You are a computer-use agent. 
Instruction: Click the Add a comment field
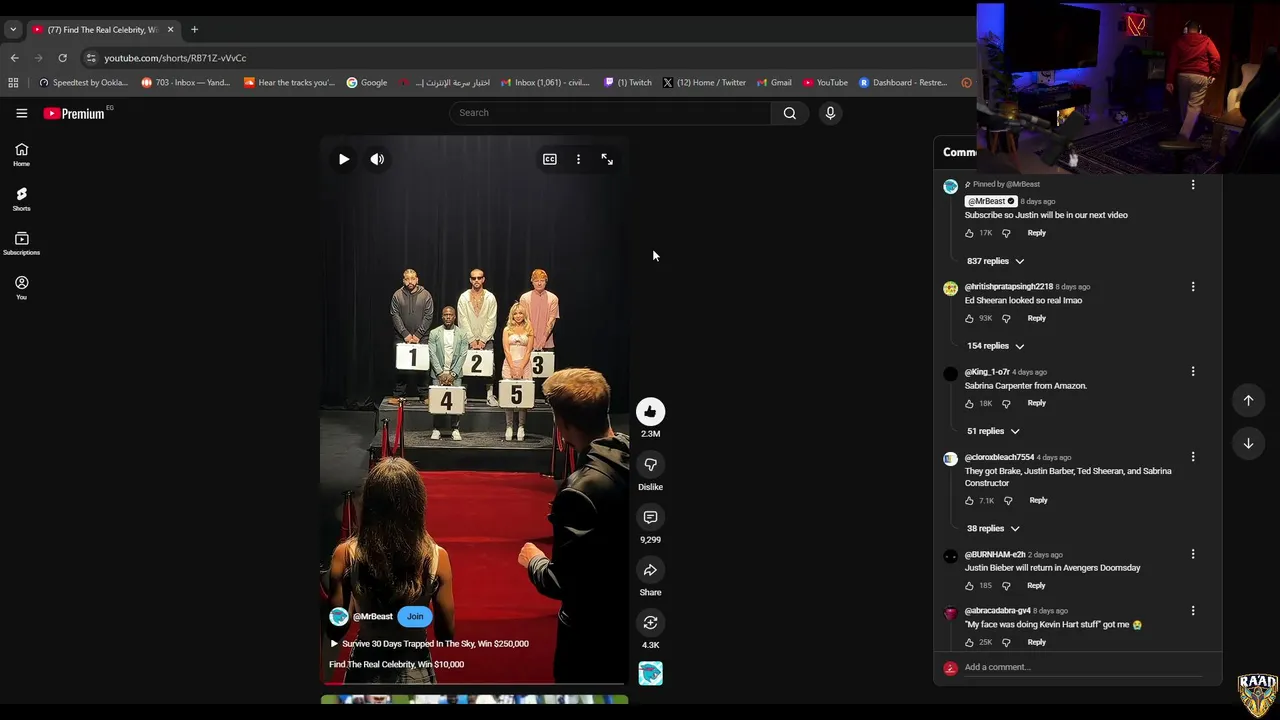[1082, 667]
